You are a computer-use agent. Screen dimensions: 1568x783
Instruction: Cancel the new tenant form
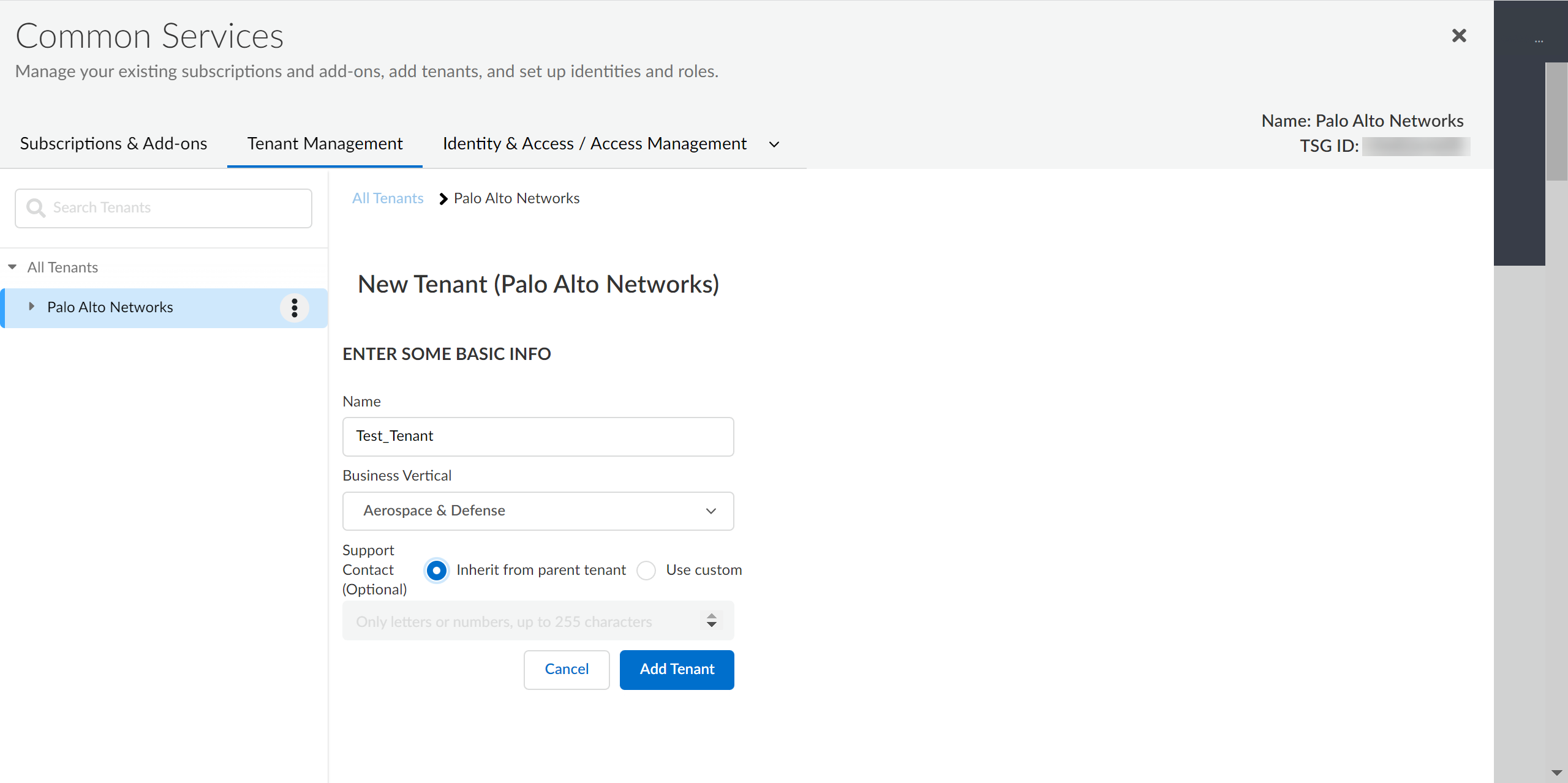point(567,670)
